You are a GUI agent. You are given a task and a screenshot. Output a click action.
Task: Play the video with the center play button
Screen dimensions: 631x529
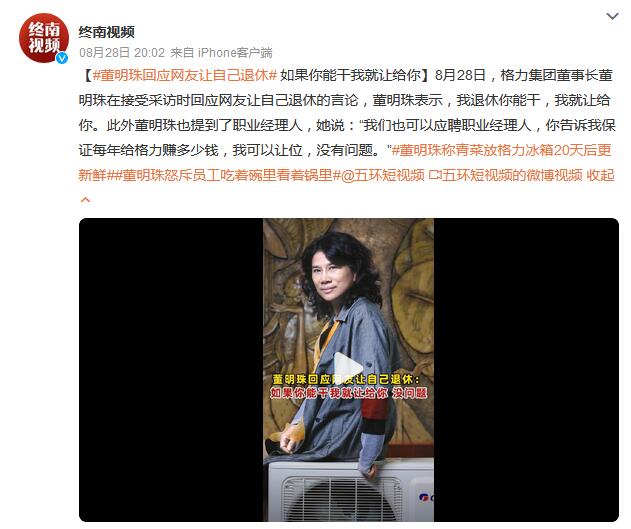pyautogui.click(x=348, y=368)
